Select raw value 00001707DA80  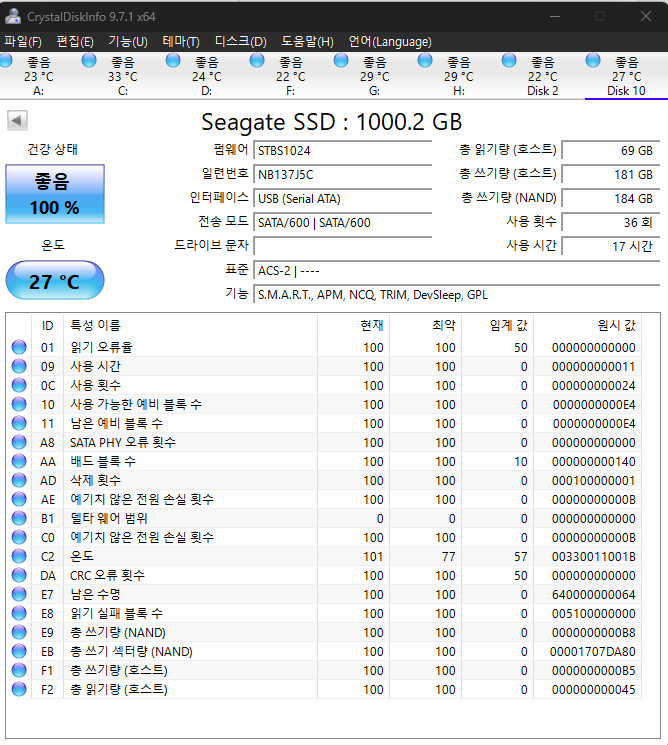coord(592,652)
